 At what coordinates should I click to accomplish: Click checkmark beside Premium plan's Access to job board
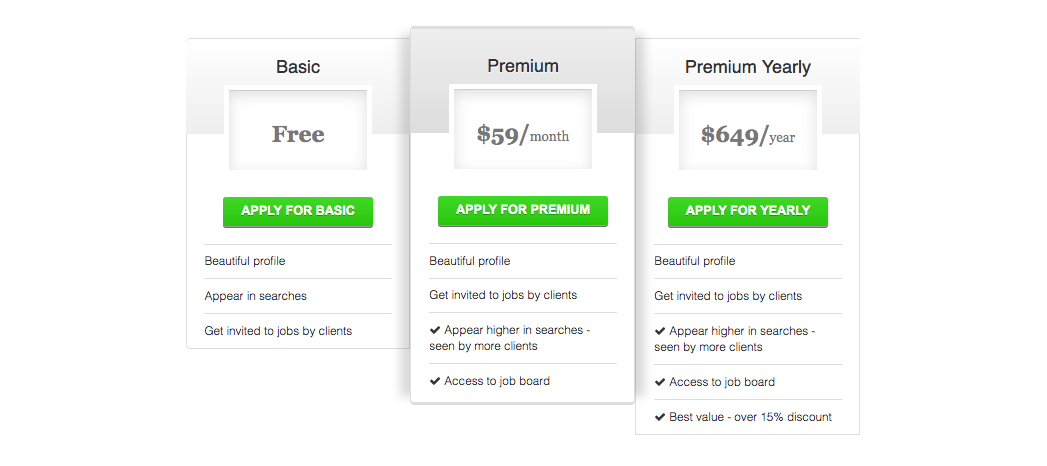(435, 381)
